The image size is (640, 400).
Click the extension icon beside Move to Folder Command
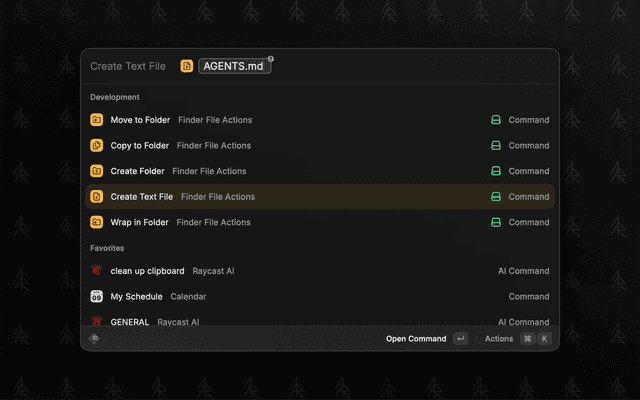[x=495, y=120]
